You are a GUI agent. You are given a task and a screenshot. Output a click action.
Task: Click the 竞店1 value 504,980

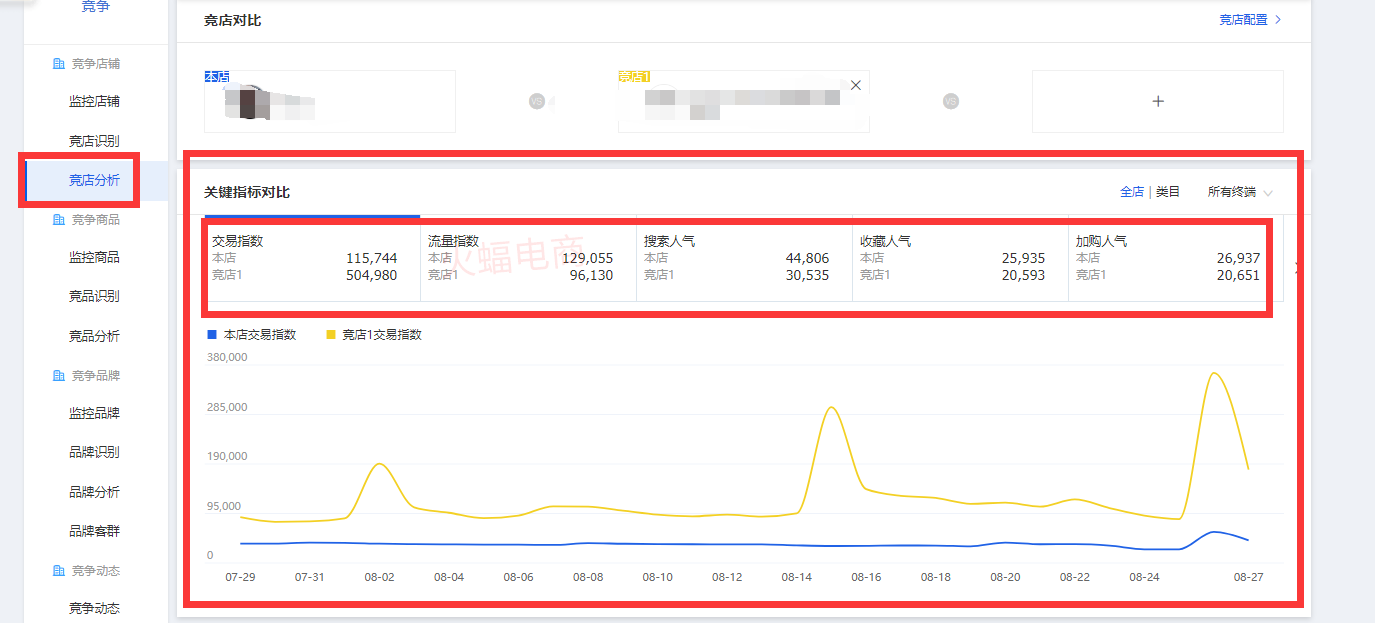371,275
